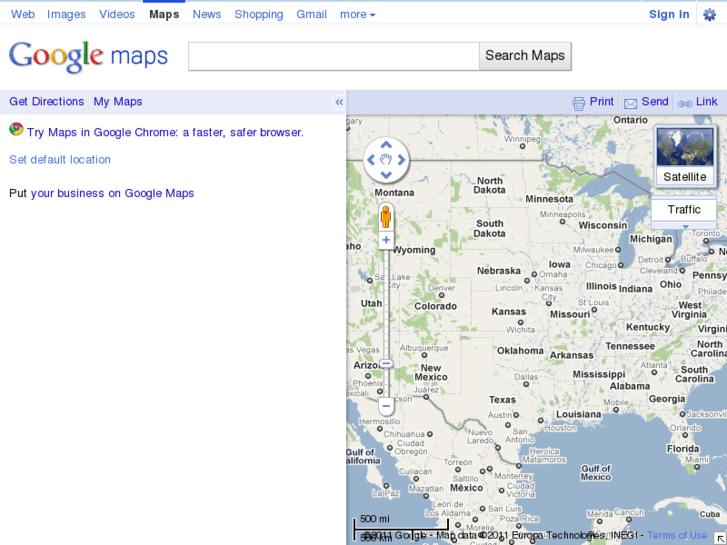The image size is (727, 545).
Task: Click Try Maps in Google Chrome link
Action: [x=165, y=132]
